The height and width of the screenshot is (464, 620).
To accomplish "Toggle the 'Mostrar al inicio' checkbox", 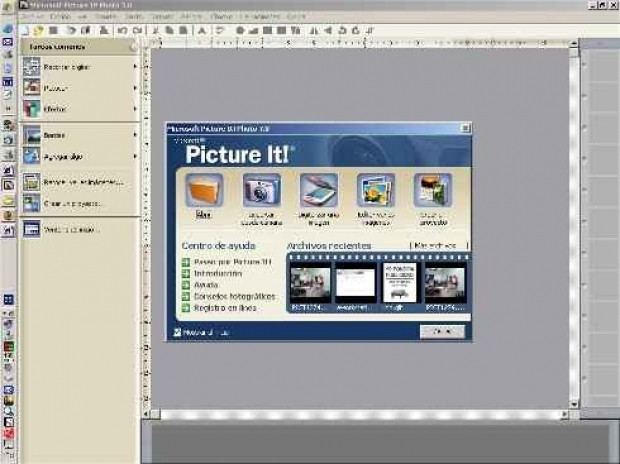I will pyautogui.click(x=177, y=332).
